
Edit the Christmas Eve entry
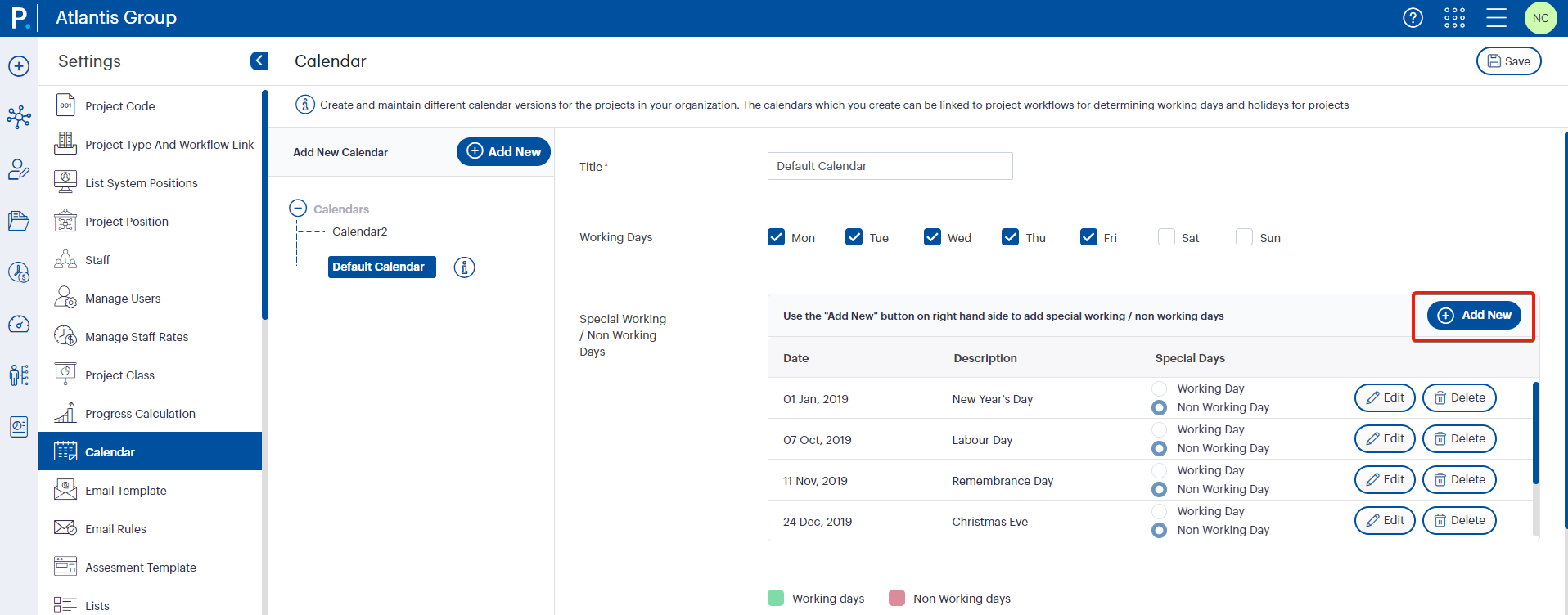(x=1385, y=520)
